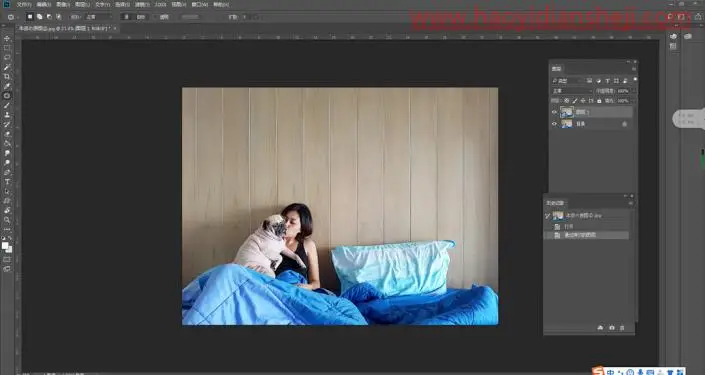Enable Add to Selection mode in the options bar

tap(40, 17)
